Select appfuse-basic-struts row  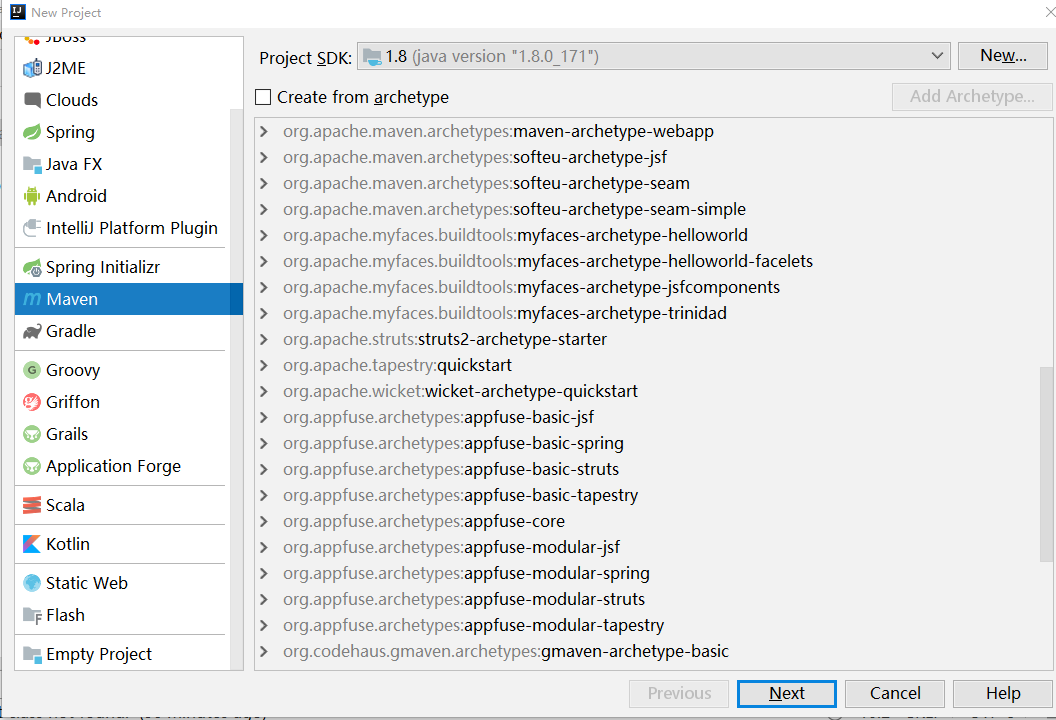point(451,469)
